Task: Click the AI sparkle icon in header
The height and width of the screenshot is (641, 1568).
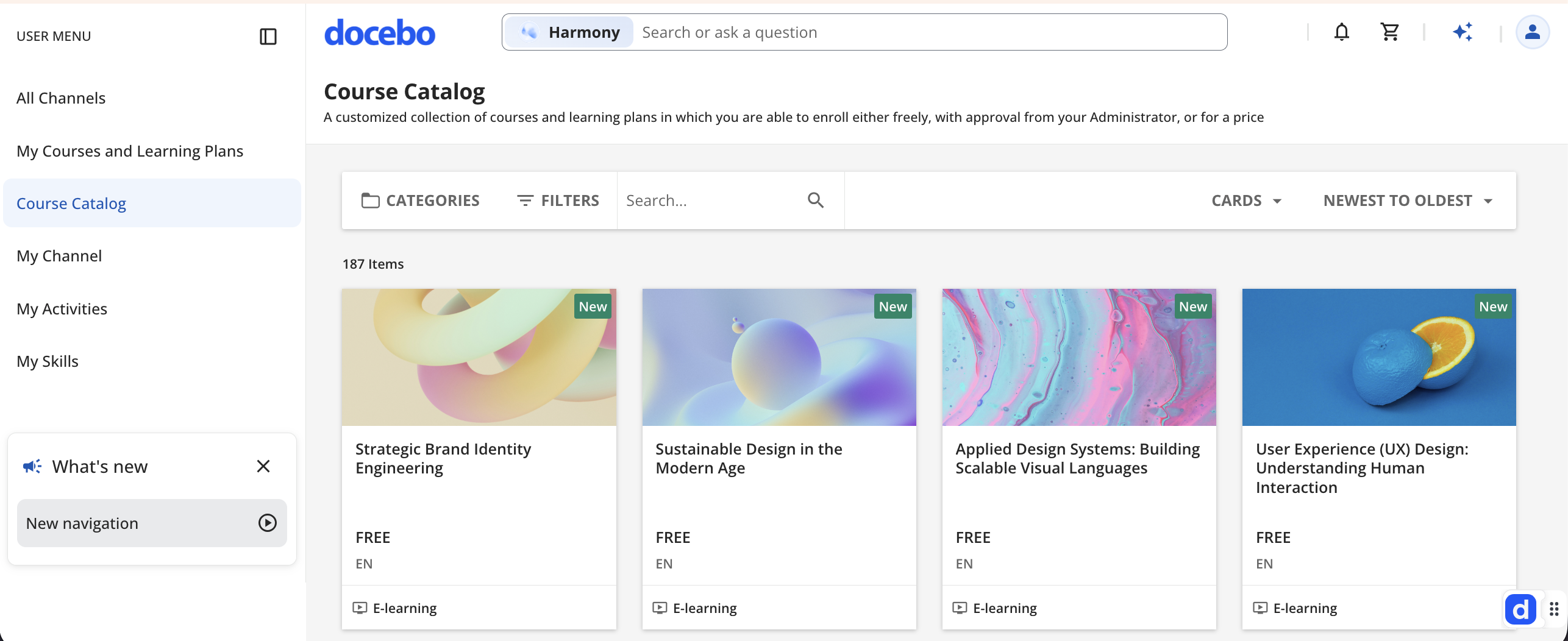Action: [x=1463, y=32]
